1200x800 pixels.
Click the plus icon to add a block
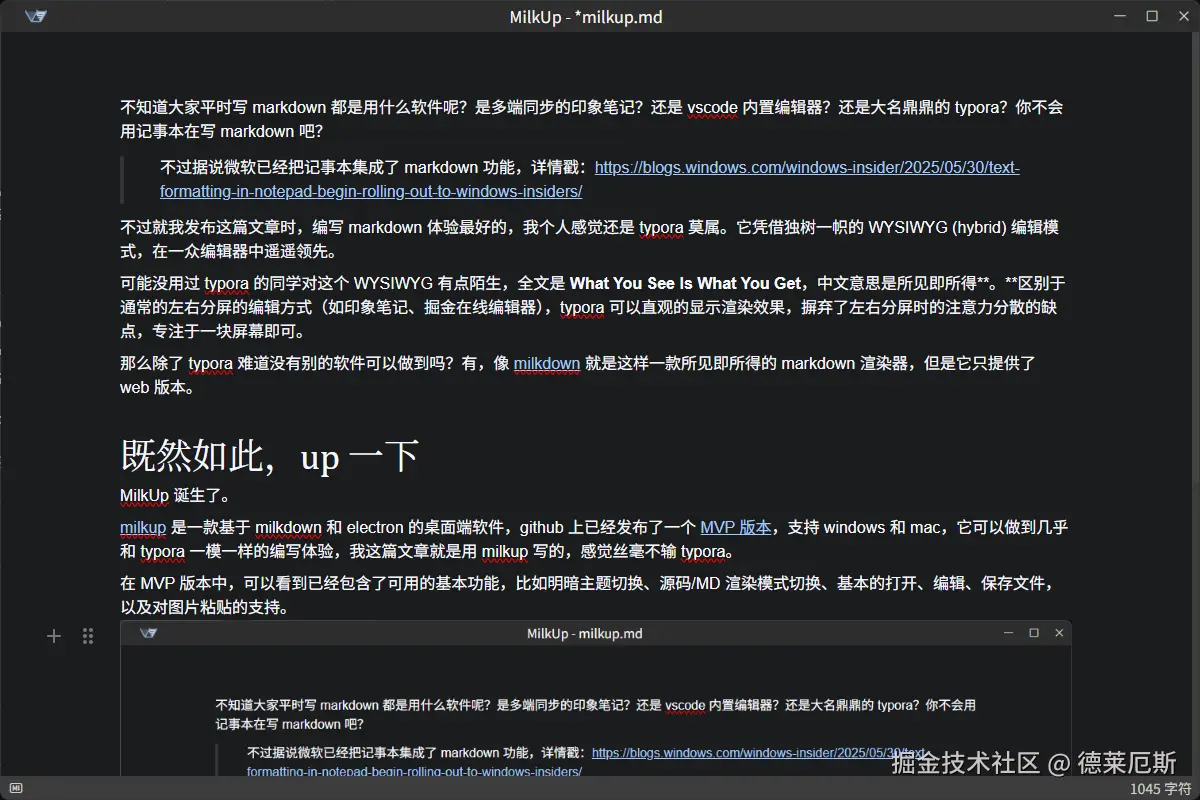click(54, 636)
